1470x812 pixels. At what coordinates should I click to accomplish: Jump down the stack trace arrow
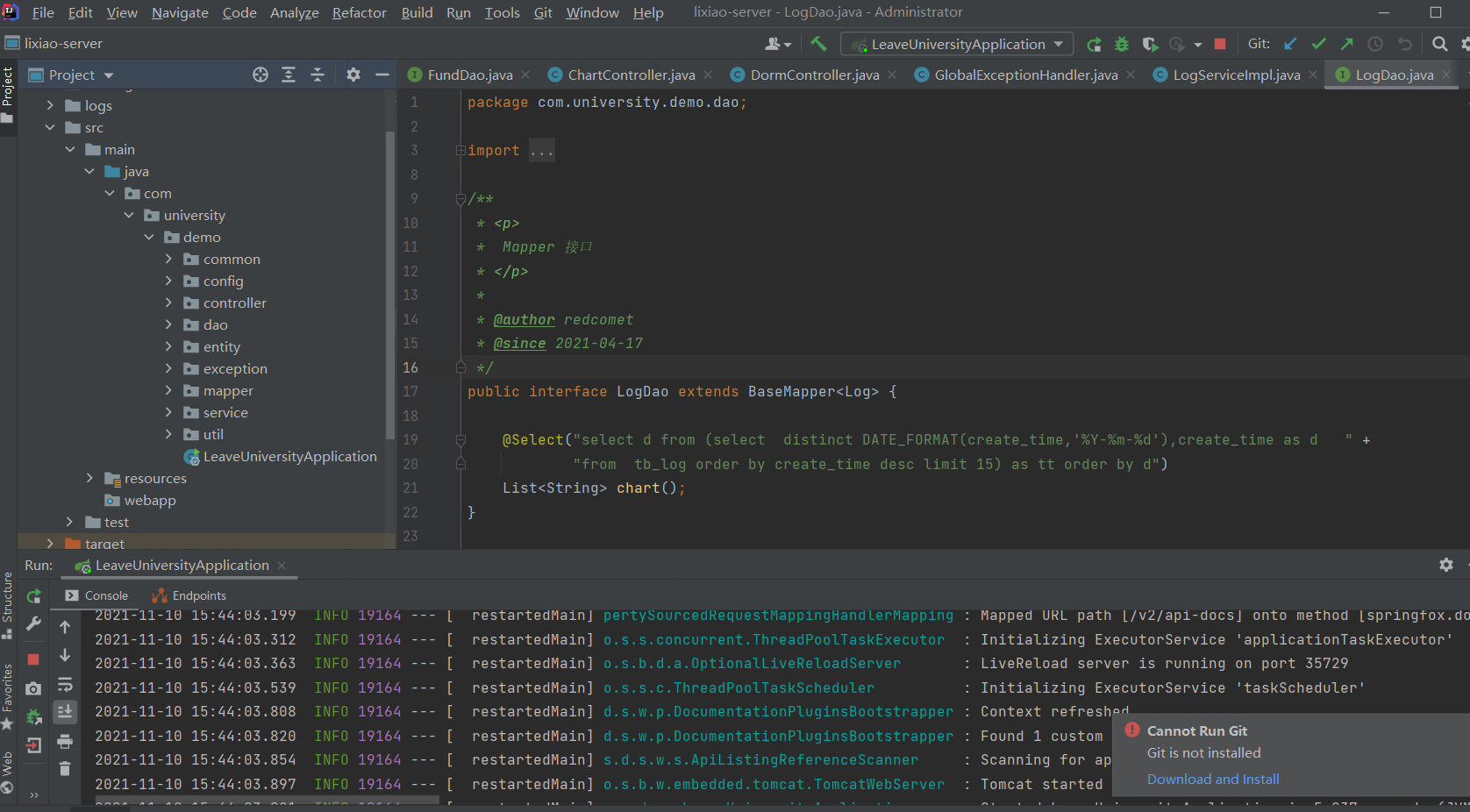pyautogui.click(x=65, y=655)
